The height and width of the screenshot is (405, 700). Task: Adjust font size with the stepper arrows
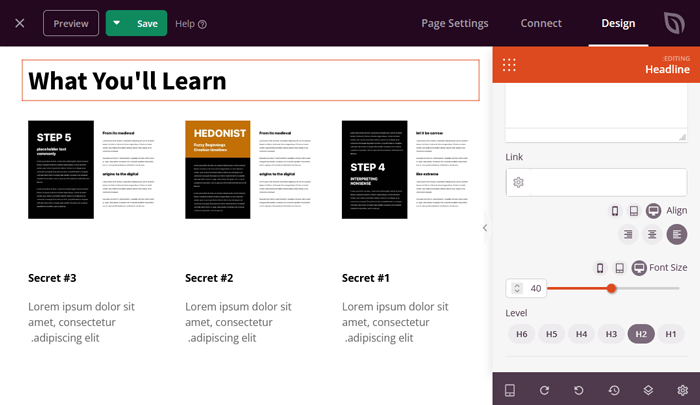[x=516, y=288]
